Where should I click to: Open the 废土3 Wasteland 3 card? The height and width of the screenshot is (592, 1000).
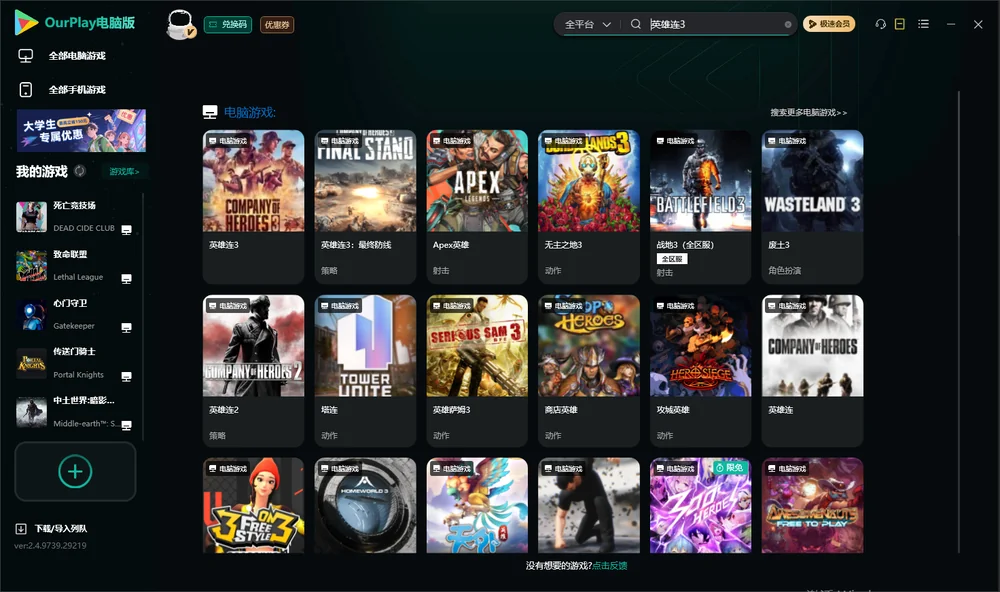coord(812,207)
